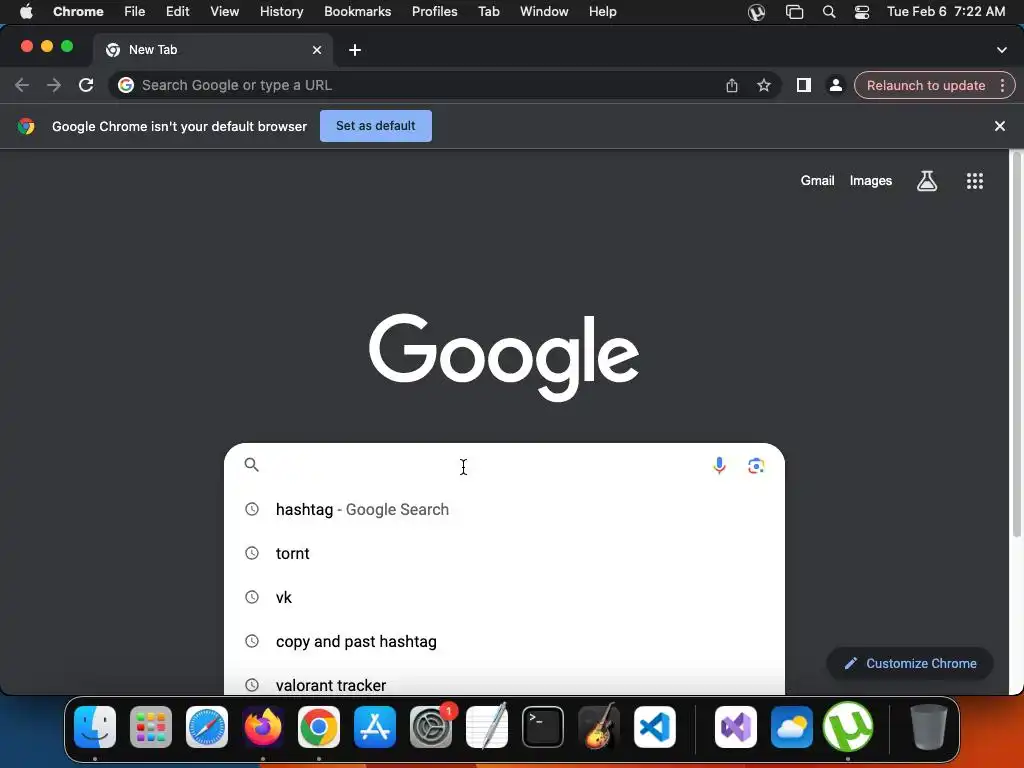Viewport: 1024px width, 768px height.
Task: Open the App Store from the dock
Action: [375, 726]
